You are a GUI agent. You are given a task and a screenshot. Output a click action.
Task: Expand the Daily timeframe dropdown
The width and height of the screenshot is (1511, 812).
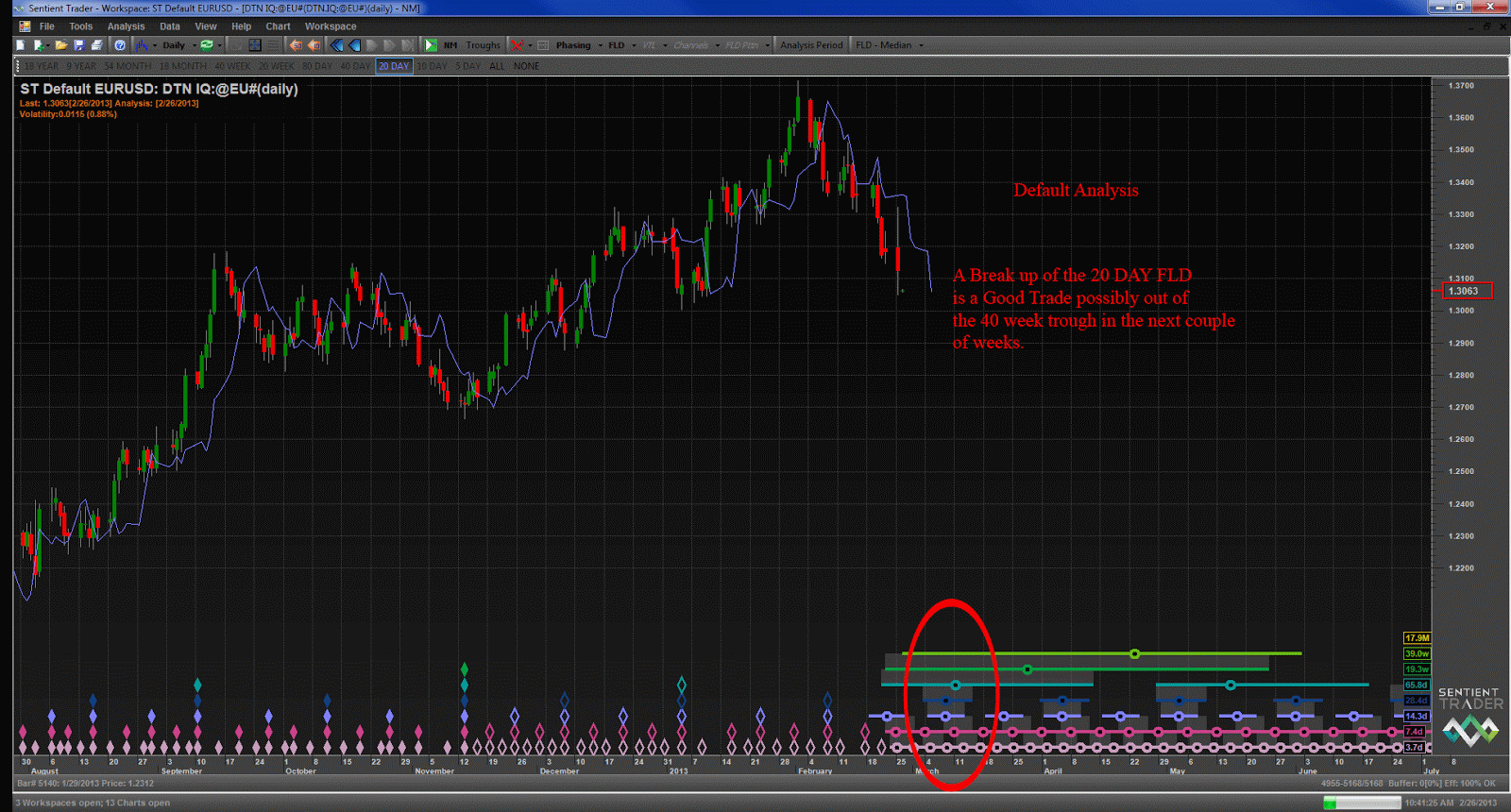pyautogui.click(x=195, y=45)
